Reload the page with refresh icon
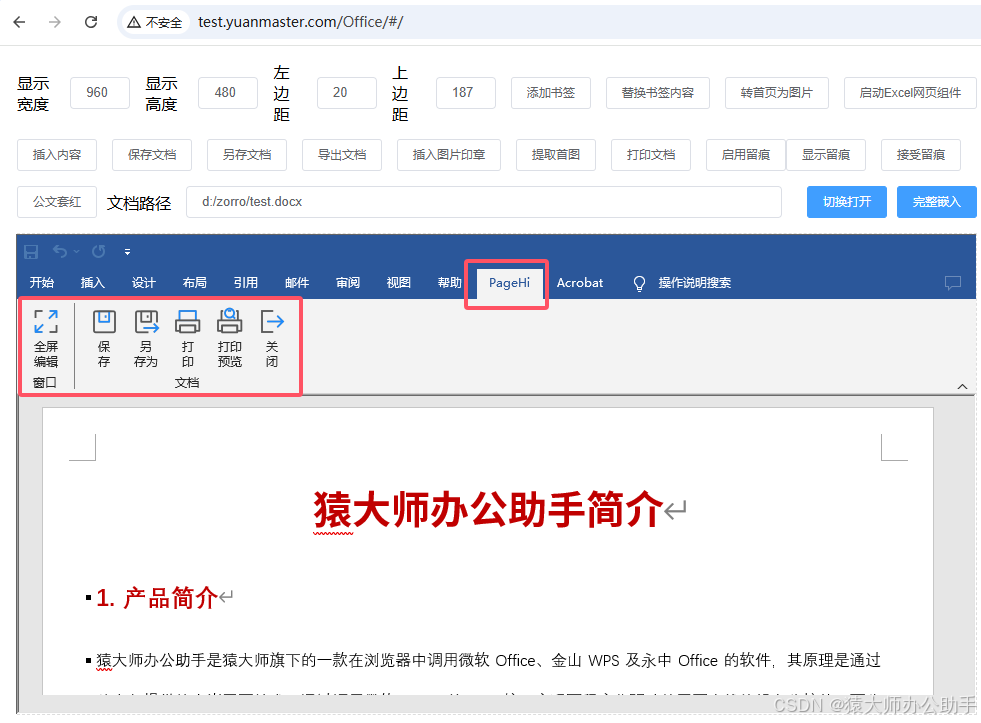981x723 pixels. pos(91,22)
